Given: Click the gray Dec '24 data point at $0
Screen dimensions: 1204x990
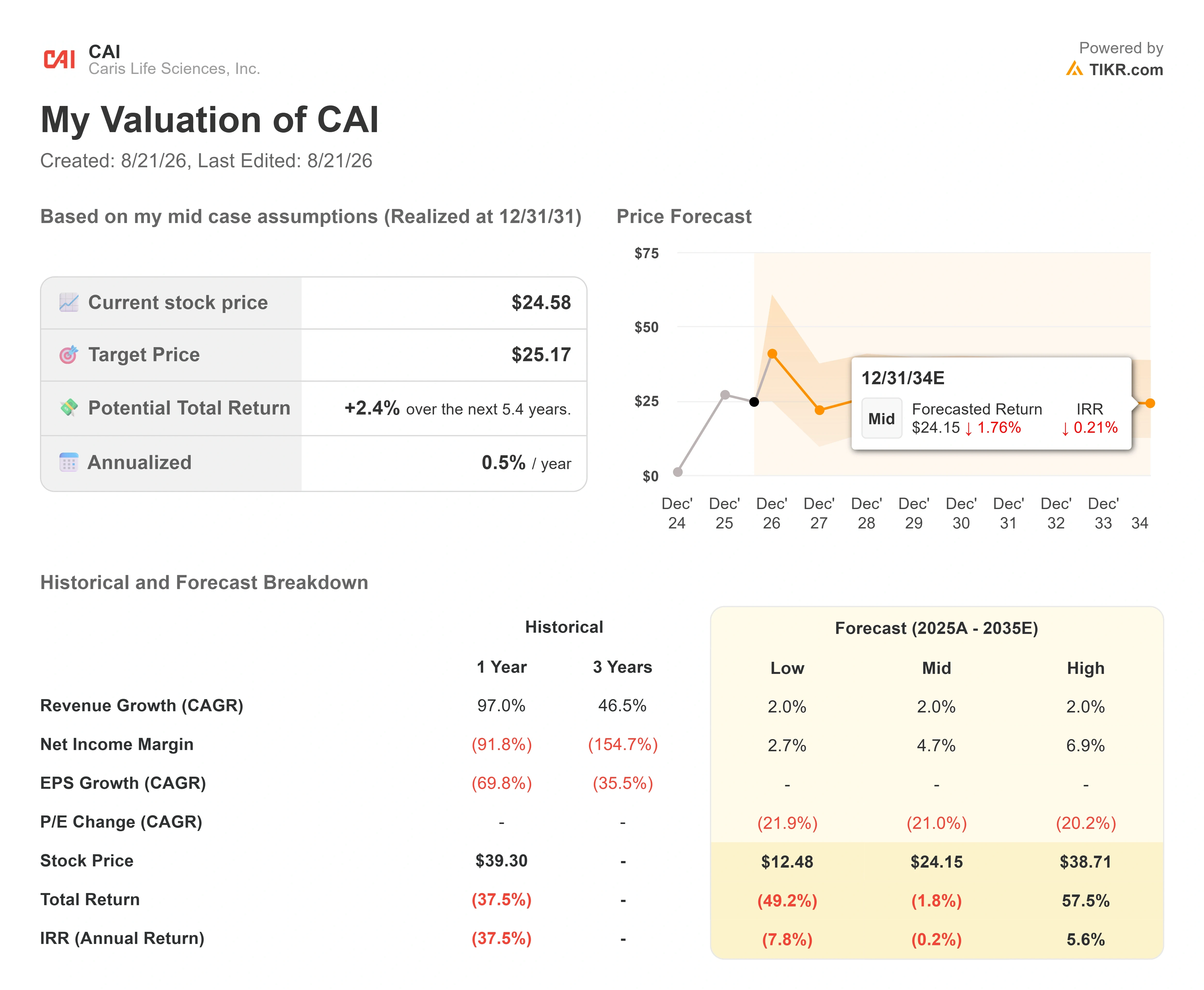Looking at the screenshot, I should click(x=678, y=472).
